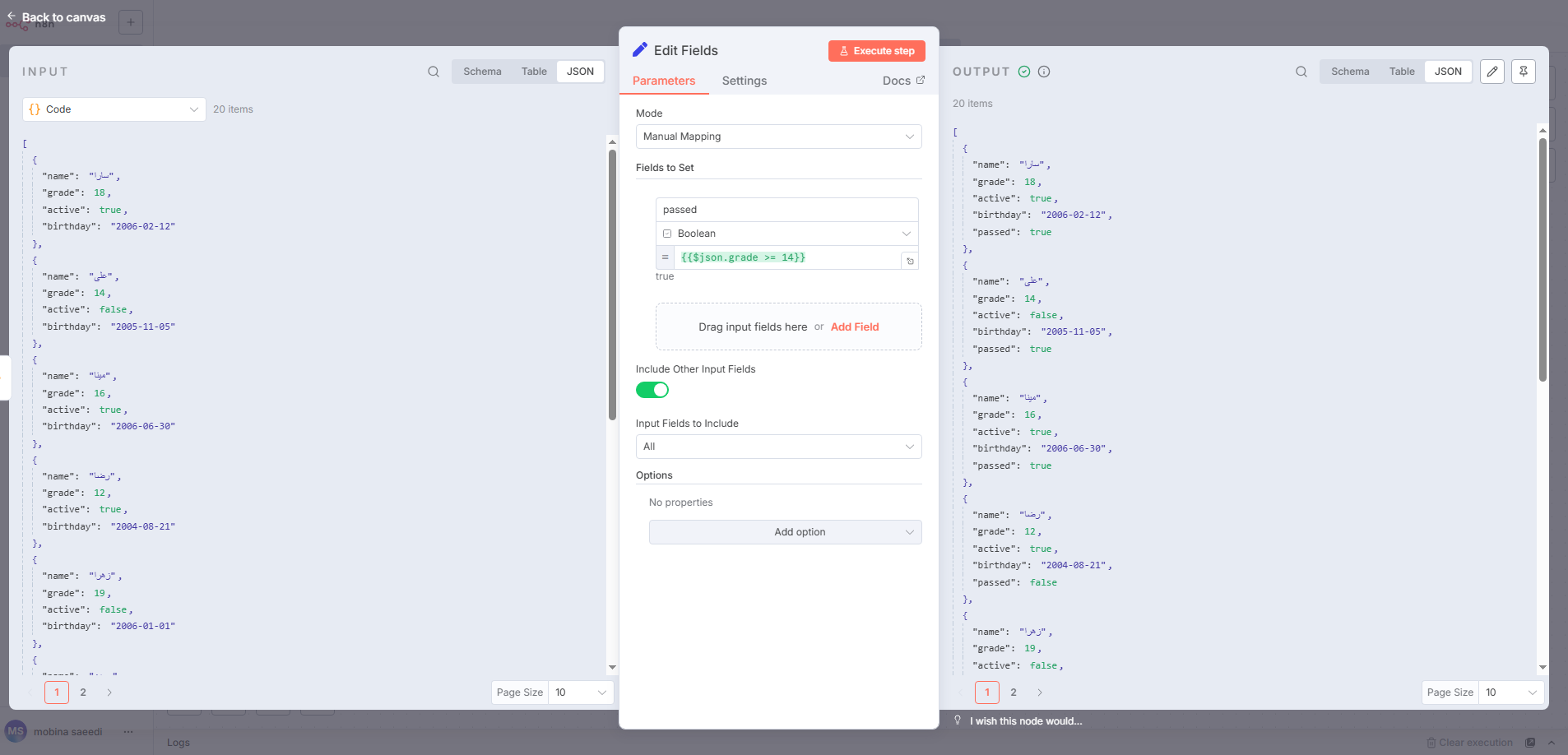Pin the output data with pin icon

pos(1524,72)
